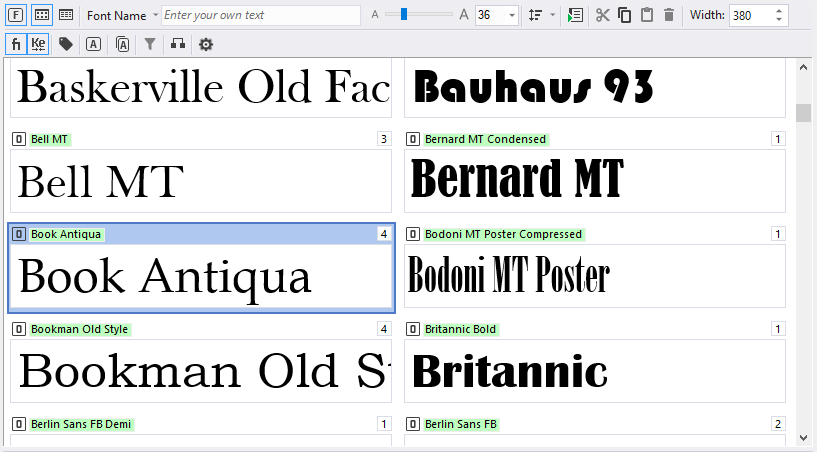Select the Bookman Old Style name label
This screenshot has width=817, height=452.
click(80, 329)
